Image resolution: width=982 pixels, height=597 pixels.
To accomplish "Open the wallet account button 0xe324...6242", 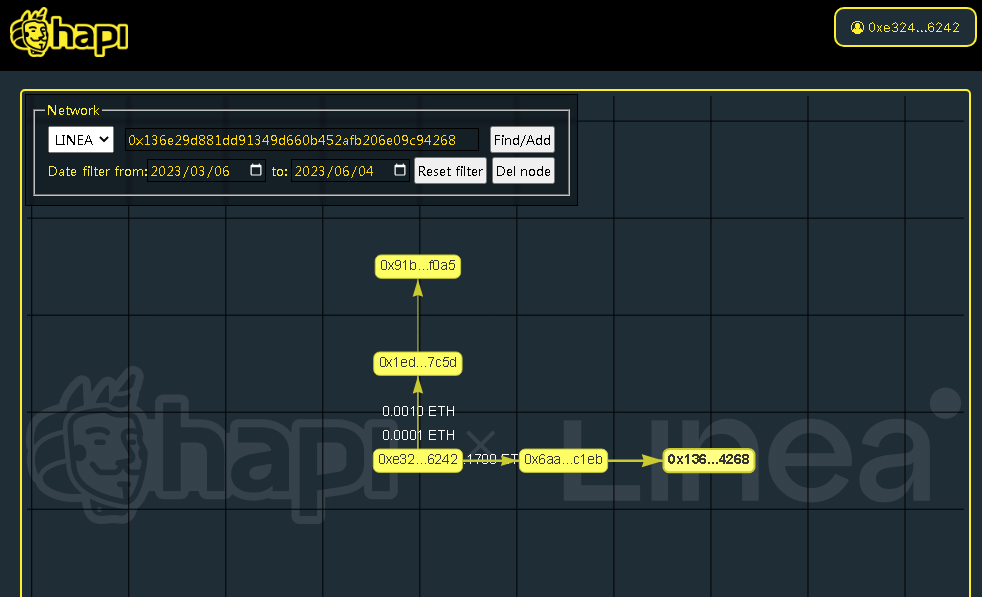I will click(905, 28).
